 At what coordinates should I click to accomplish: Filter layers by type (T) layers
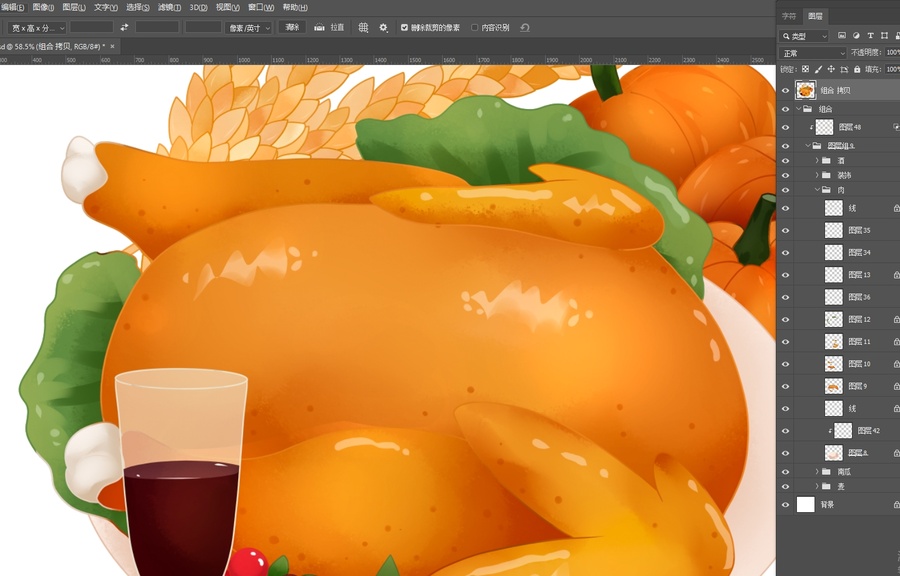tap(870, 36)
